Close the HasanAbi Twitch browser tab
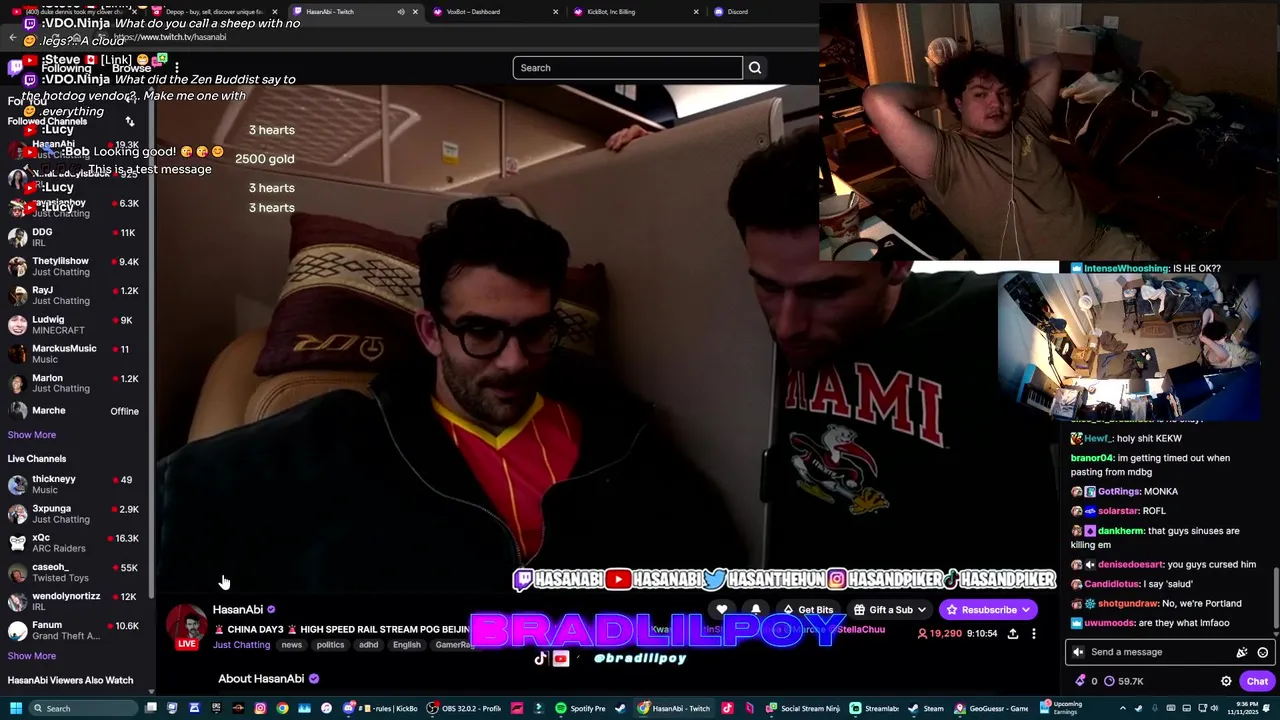This screenshot has height=720, width=1280. click(415, 12)
